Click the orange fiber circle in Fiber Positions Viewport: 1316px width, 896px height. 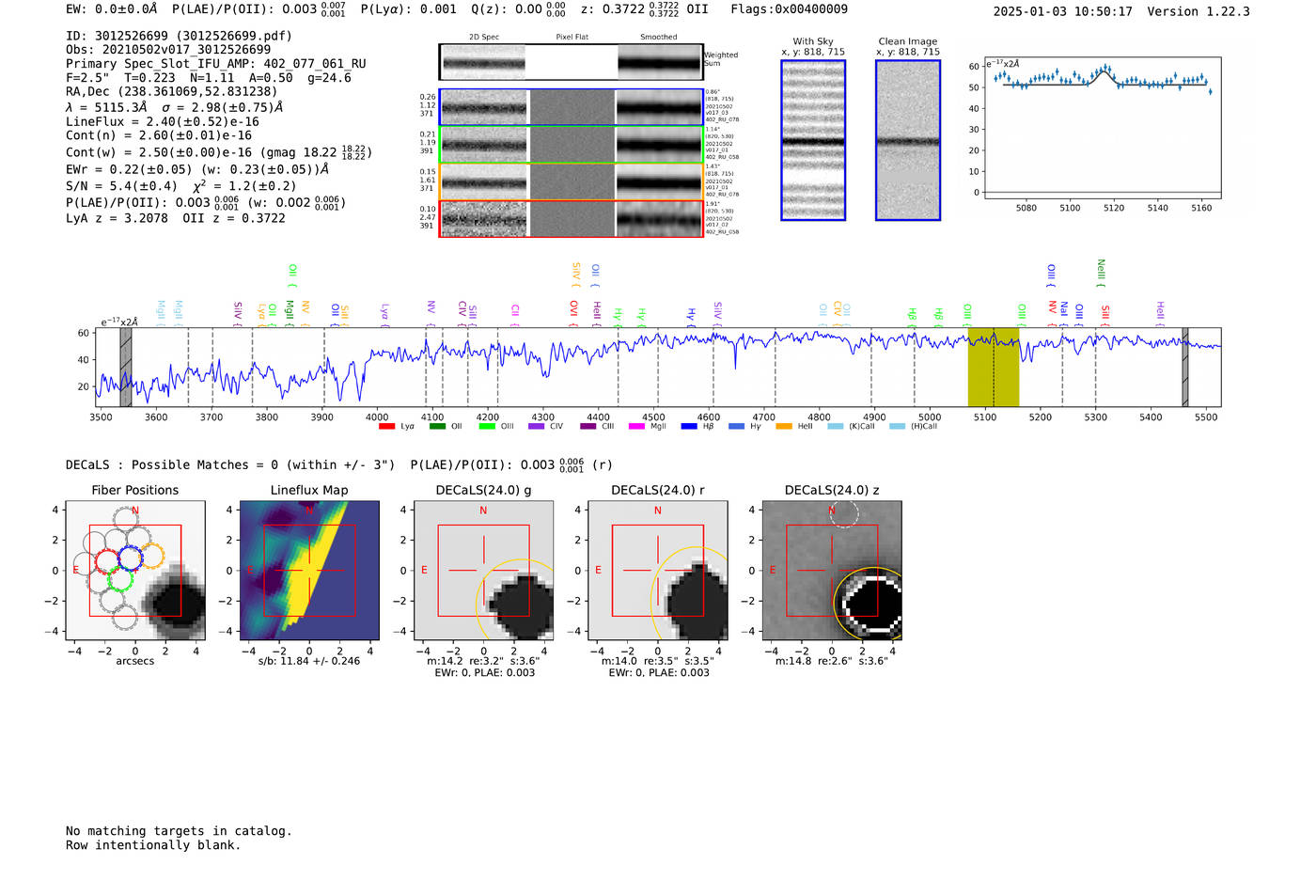pos(152,556)
